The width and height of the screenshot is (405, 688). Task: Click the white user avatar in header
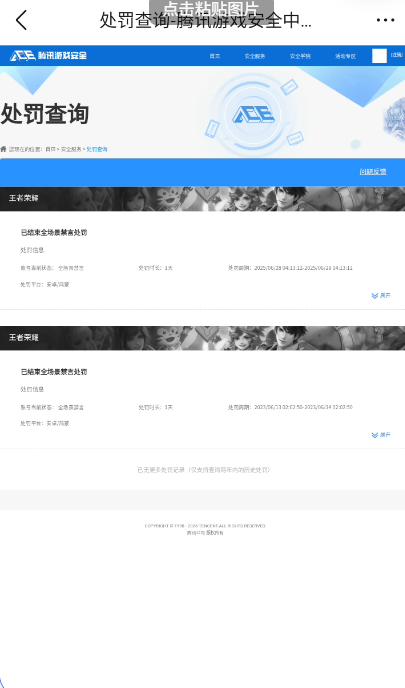coord(379,56)
